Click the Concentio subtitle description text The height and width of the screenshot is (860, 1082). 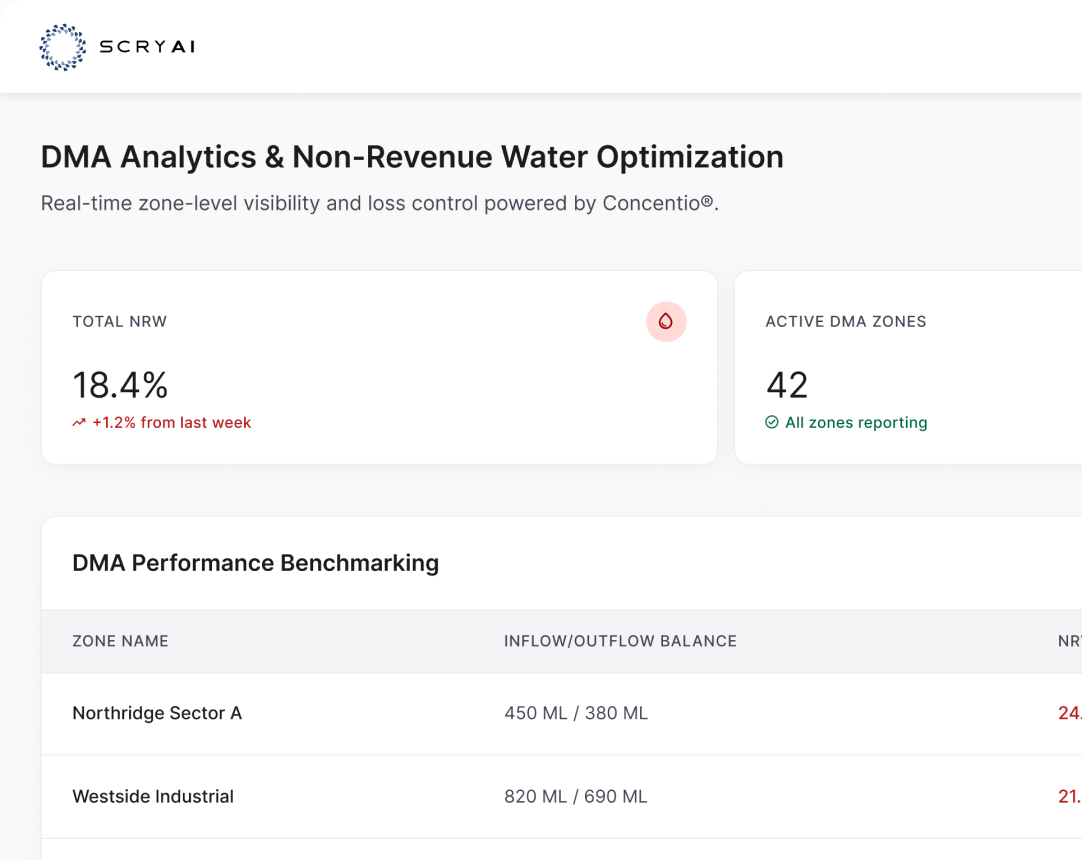(380, 204)
